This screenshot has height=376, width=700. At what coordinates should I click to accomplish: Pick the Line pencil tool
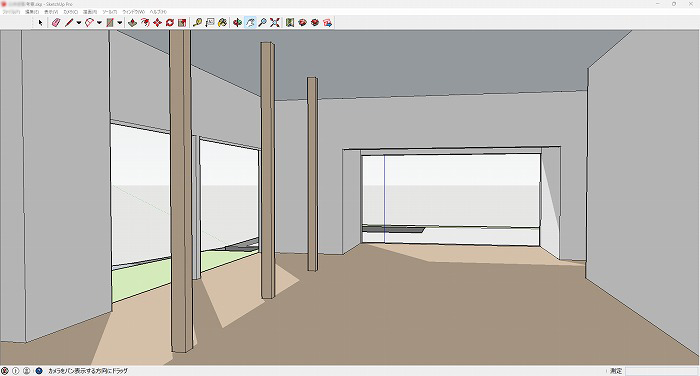(x=69, y=22)
